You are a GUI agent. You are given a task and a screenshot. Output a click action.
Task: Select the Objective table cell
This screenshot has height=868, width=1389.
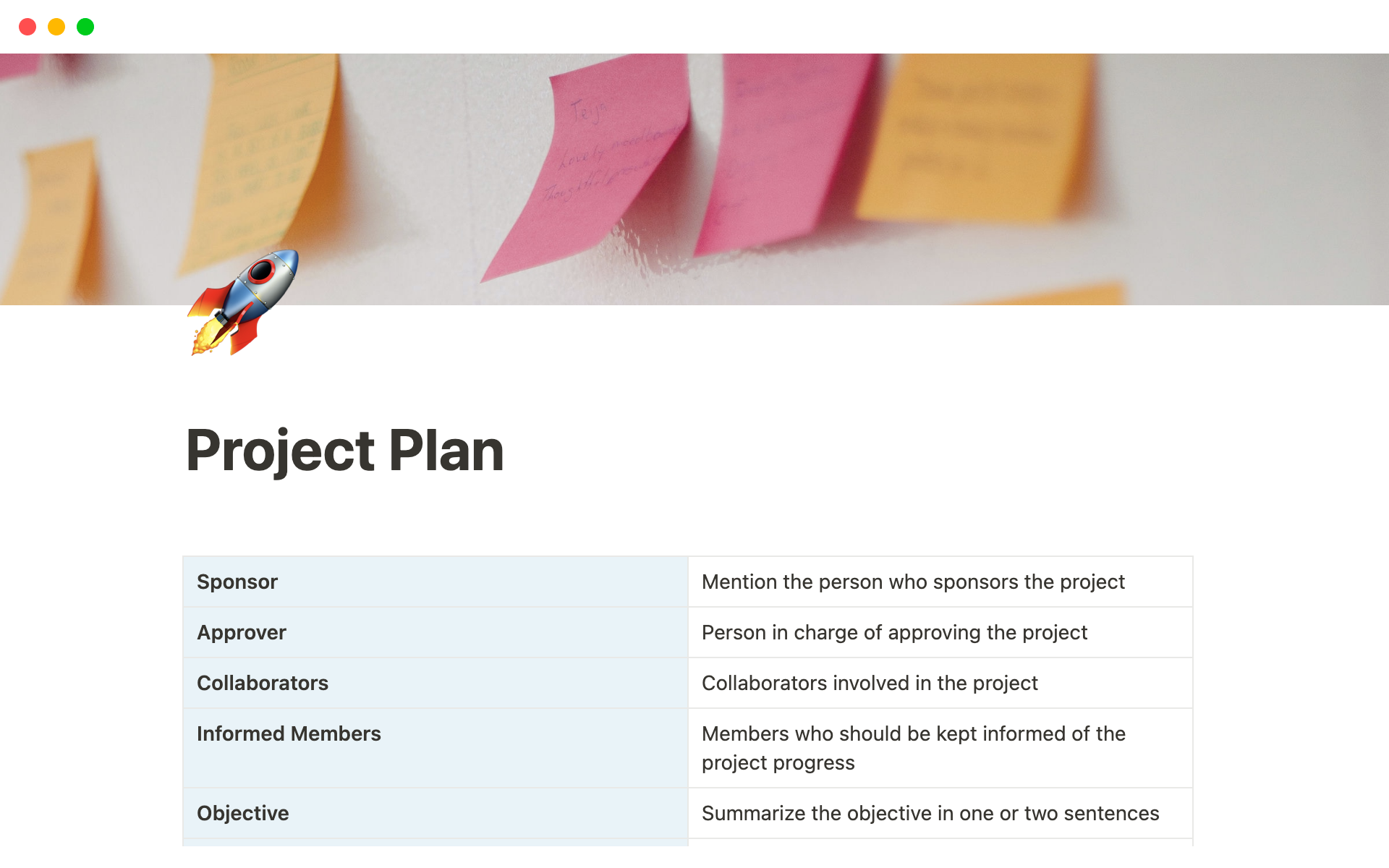434,813
